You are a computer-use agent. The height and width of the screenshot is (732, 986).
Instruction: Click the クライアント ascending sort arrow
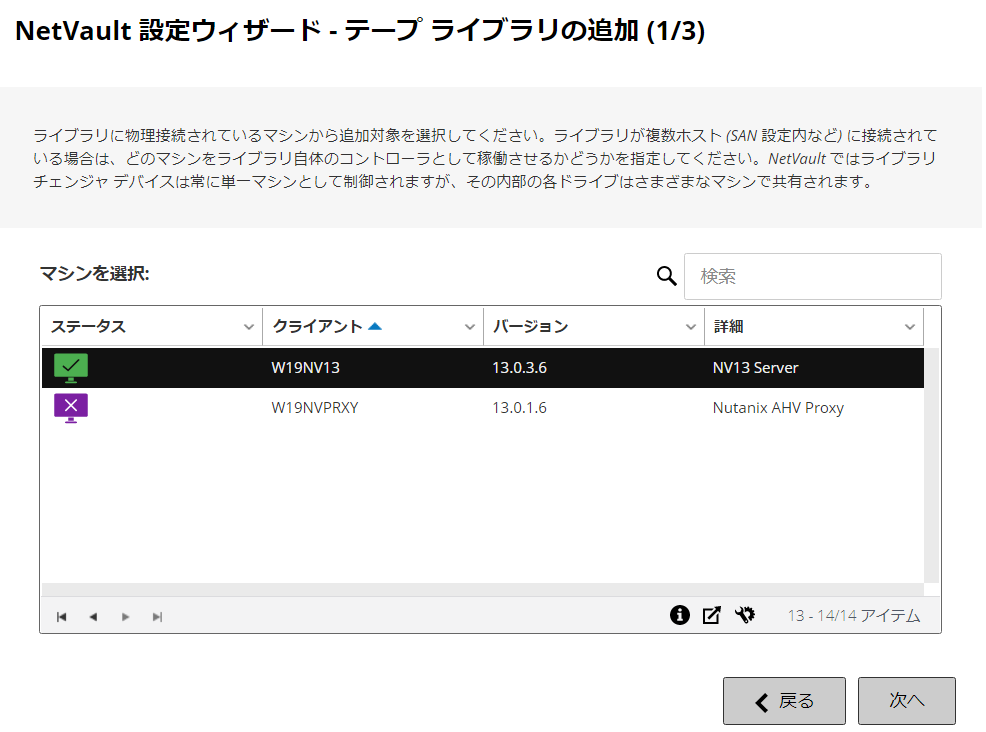375,326
